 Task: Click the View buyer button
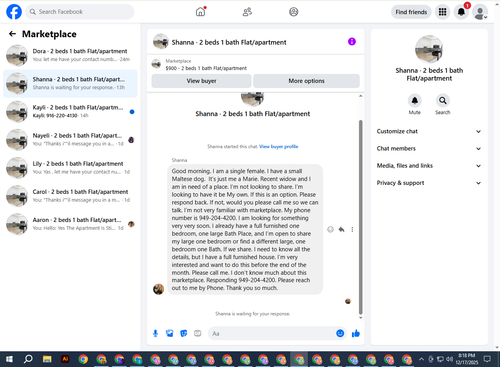tap(201, 81)
